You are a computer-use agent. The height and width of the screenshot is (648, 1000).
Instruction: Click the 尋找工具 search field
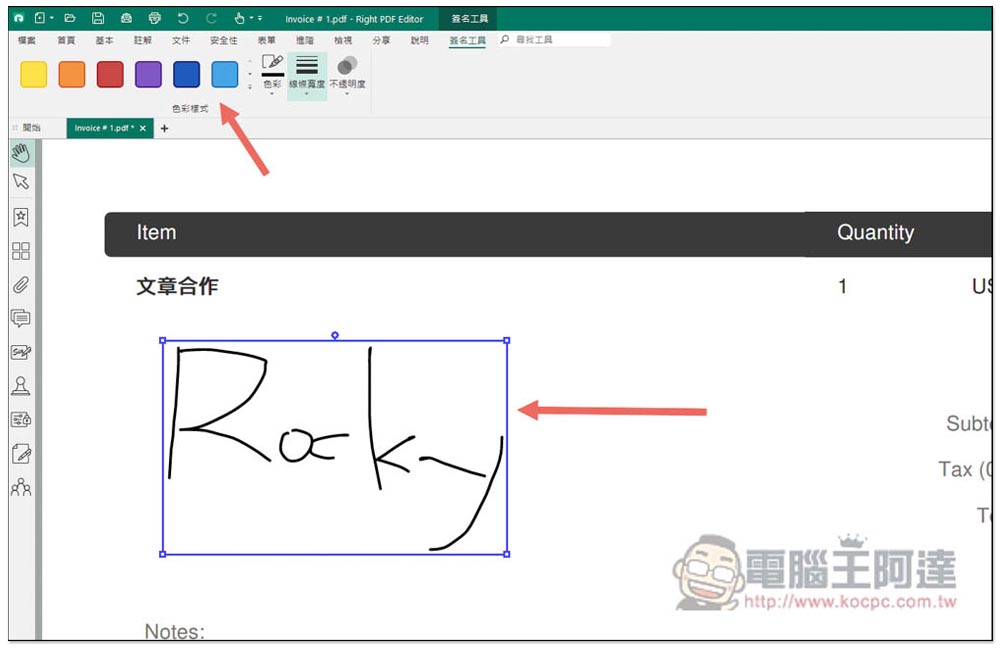[x=554, y=40]
